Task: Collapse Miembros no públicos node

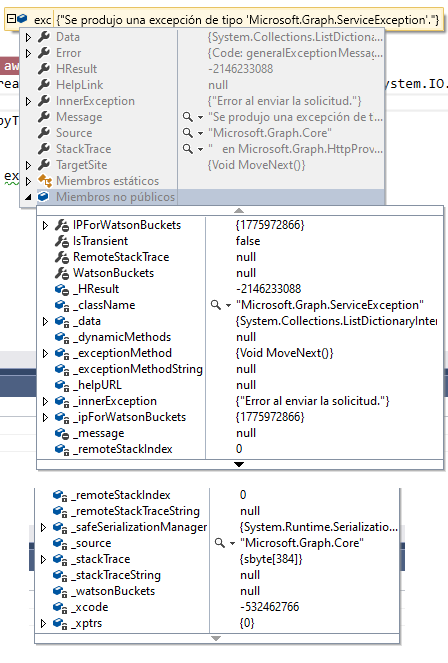Action: (28, 197)
